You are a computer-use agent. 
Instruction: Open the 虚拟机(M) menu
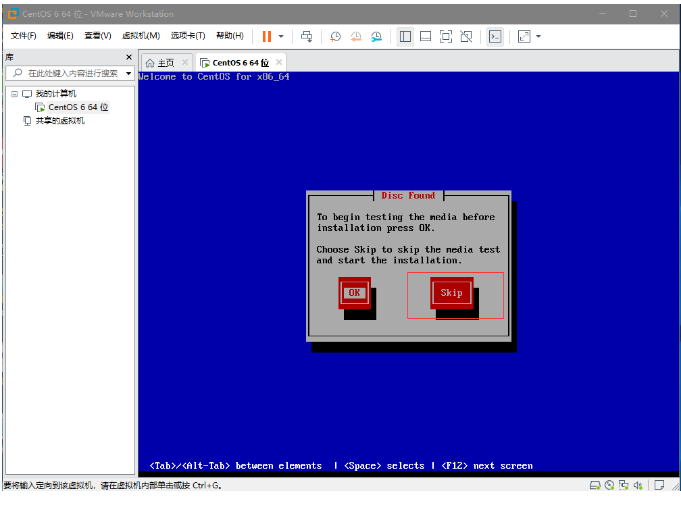click(141, 36)
